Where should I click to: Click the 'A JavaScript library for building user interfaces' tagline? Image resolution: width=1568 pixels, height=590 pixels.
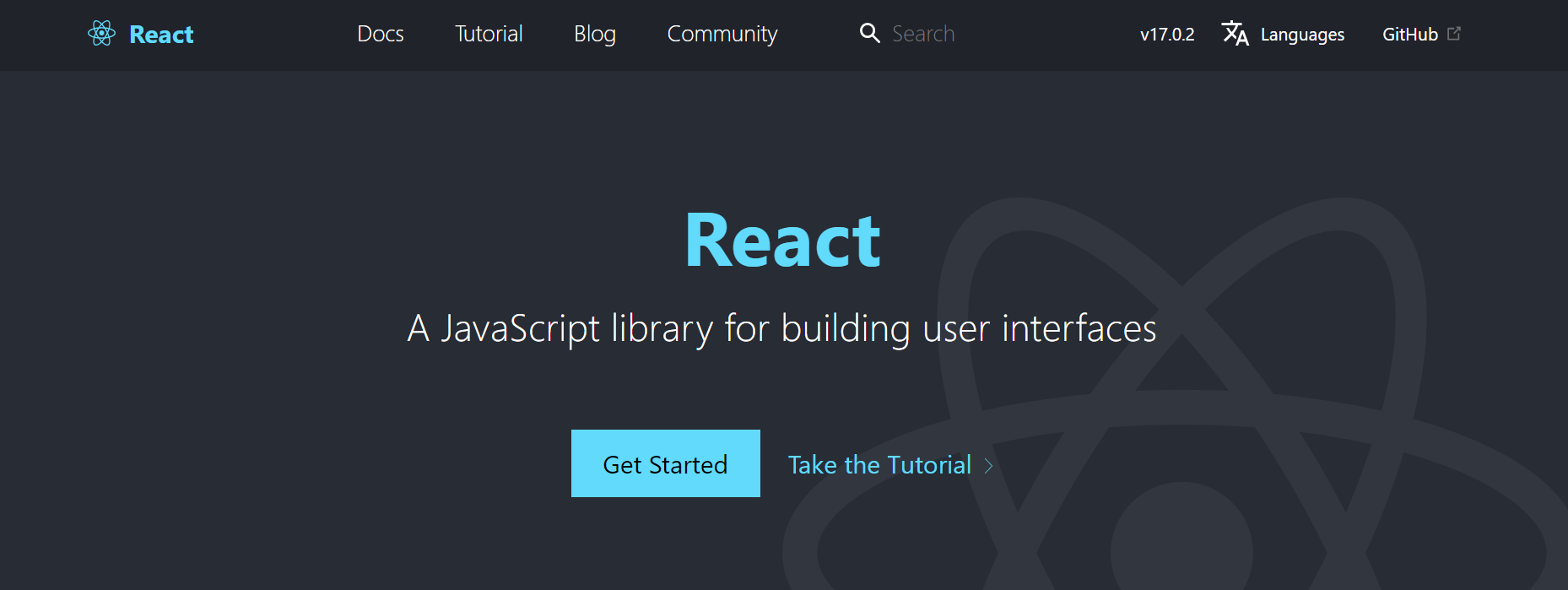click(x=782, y=328)
